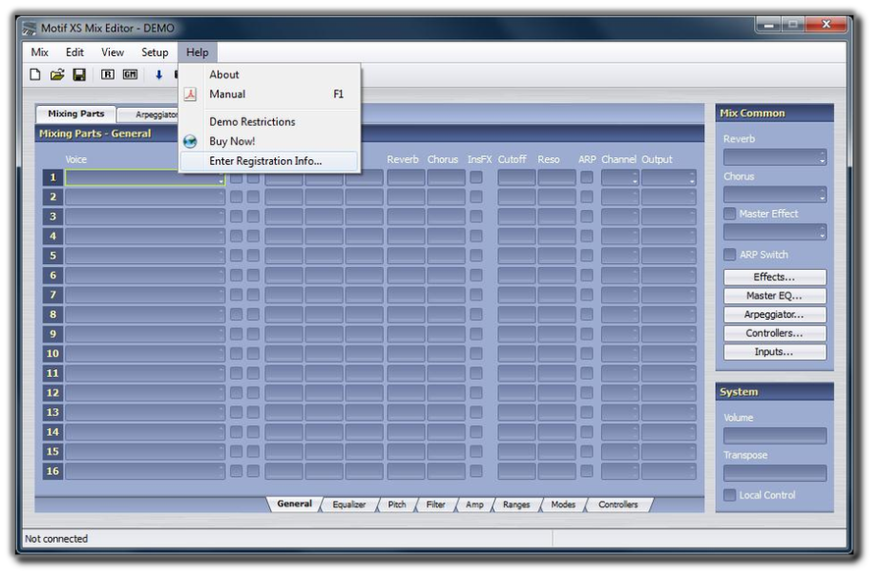Click the Master EQ... button
Viewport: 878px width, 579px height.
point(774,296)
